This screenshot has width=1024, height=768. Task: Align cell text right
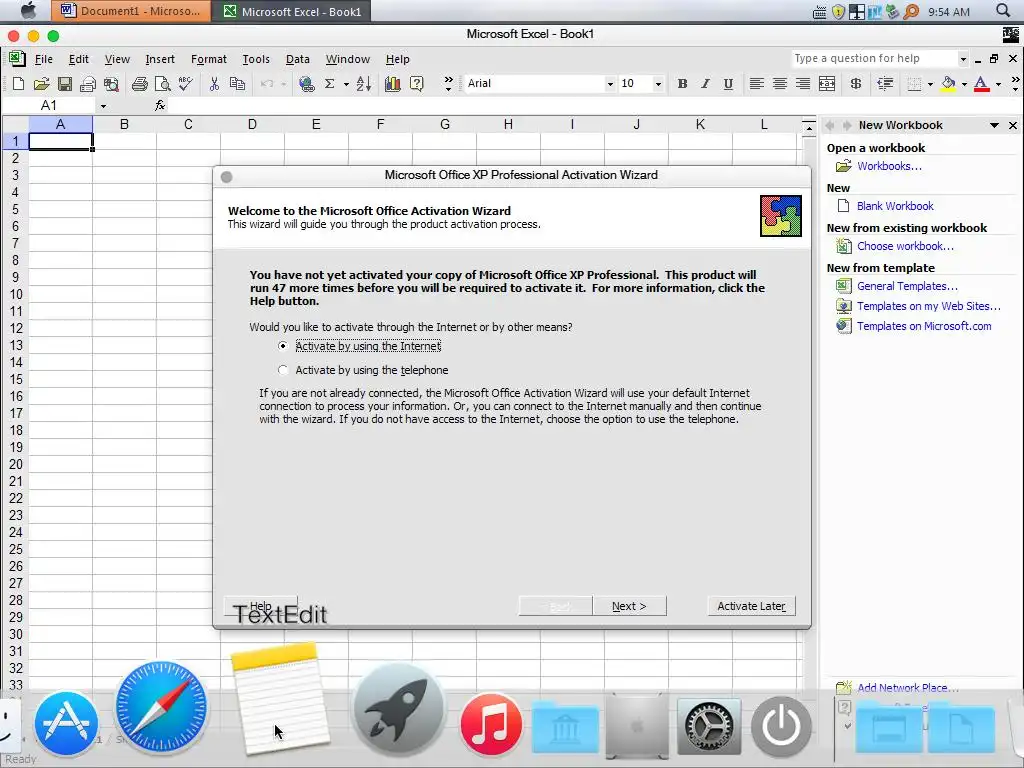coord(803,84)
